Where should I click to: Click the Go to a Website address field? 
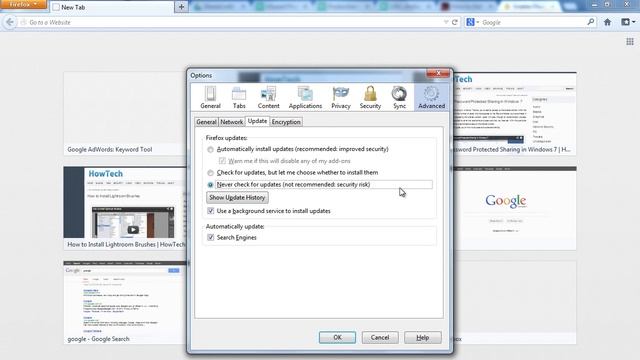pos(233,22)
